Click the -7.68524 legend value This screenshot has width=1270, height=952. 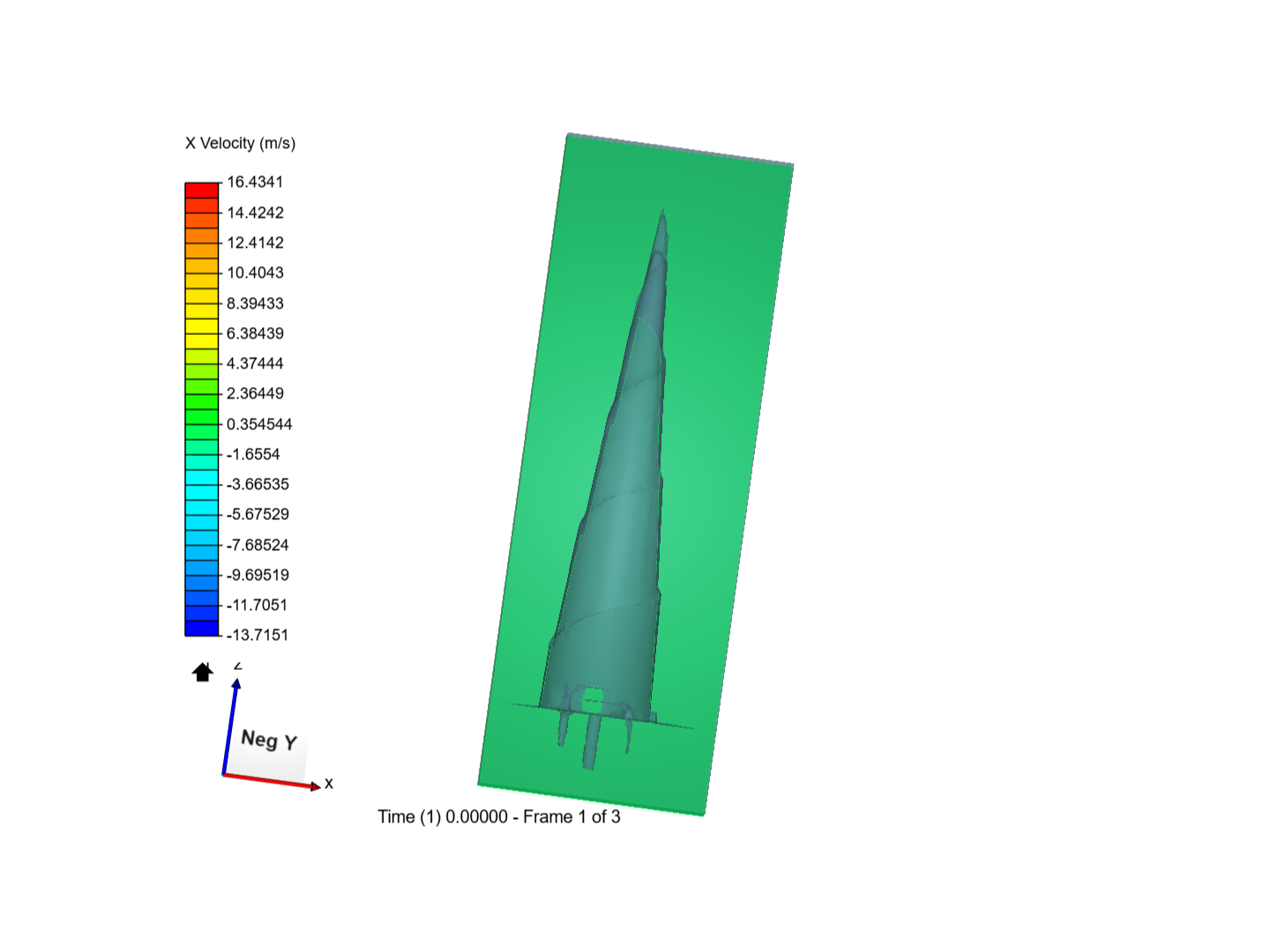pyautogui.click(x=258, y=545)
